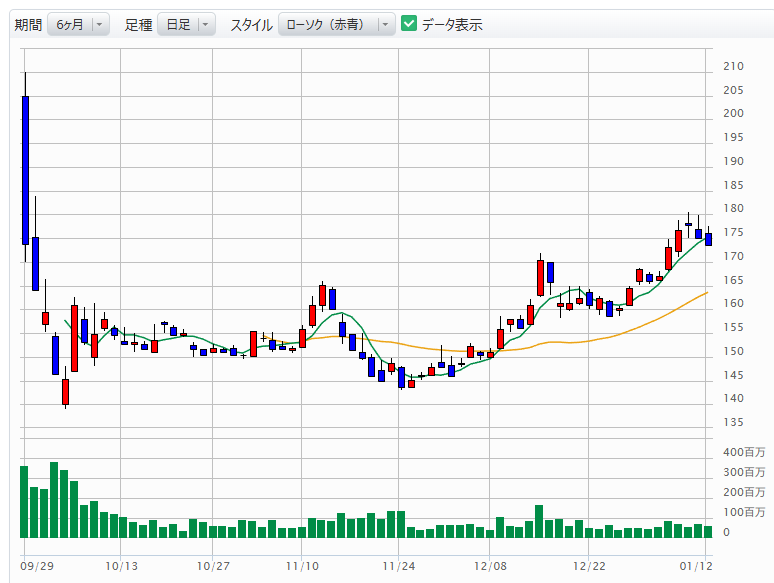Click the データ表示 label text
The image size is (774, 583).
click(452, 25)
